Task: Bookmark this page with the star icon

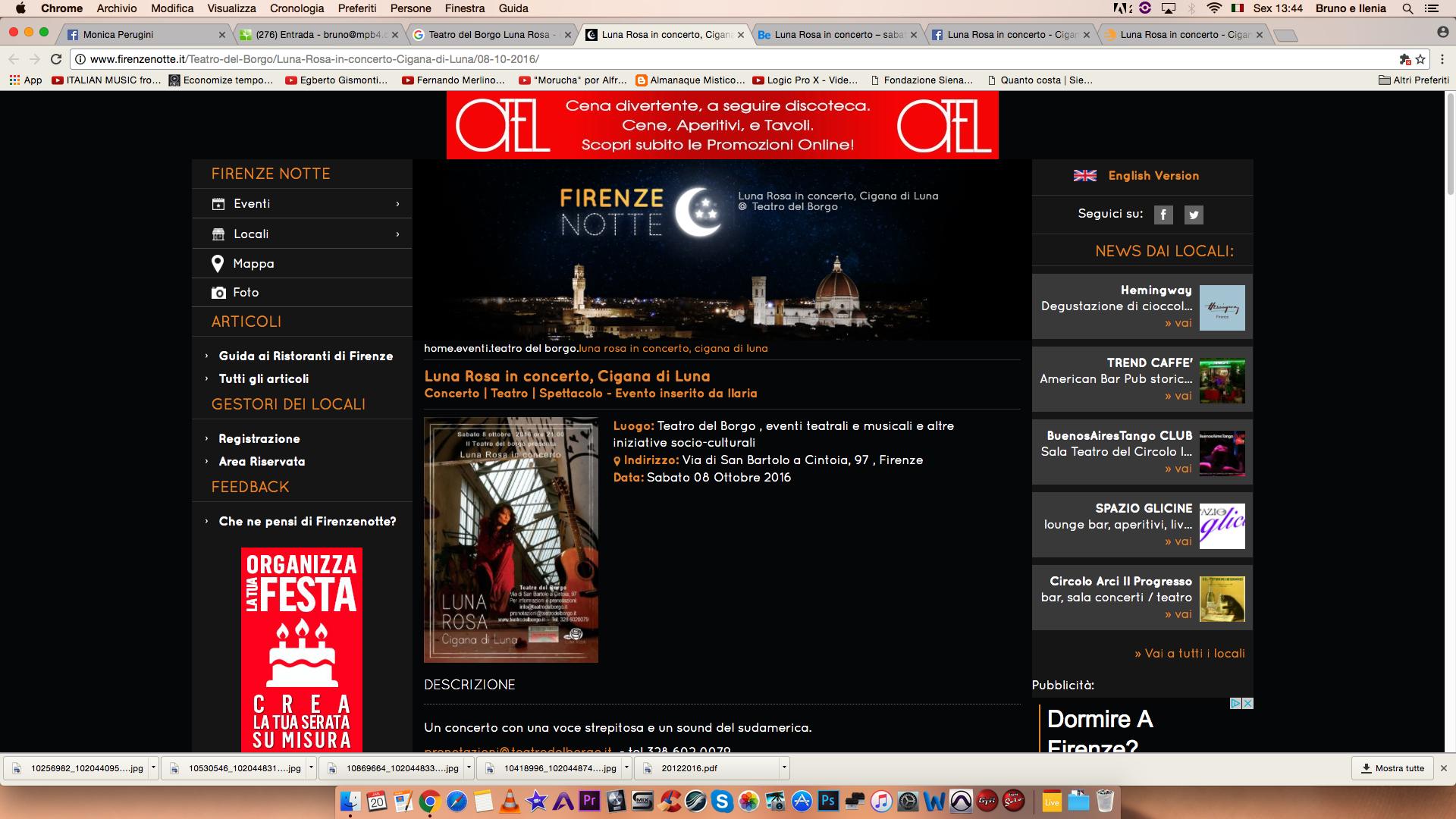Action: (x=1420, y=59)
